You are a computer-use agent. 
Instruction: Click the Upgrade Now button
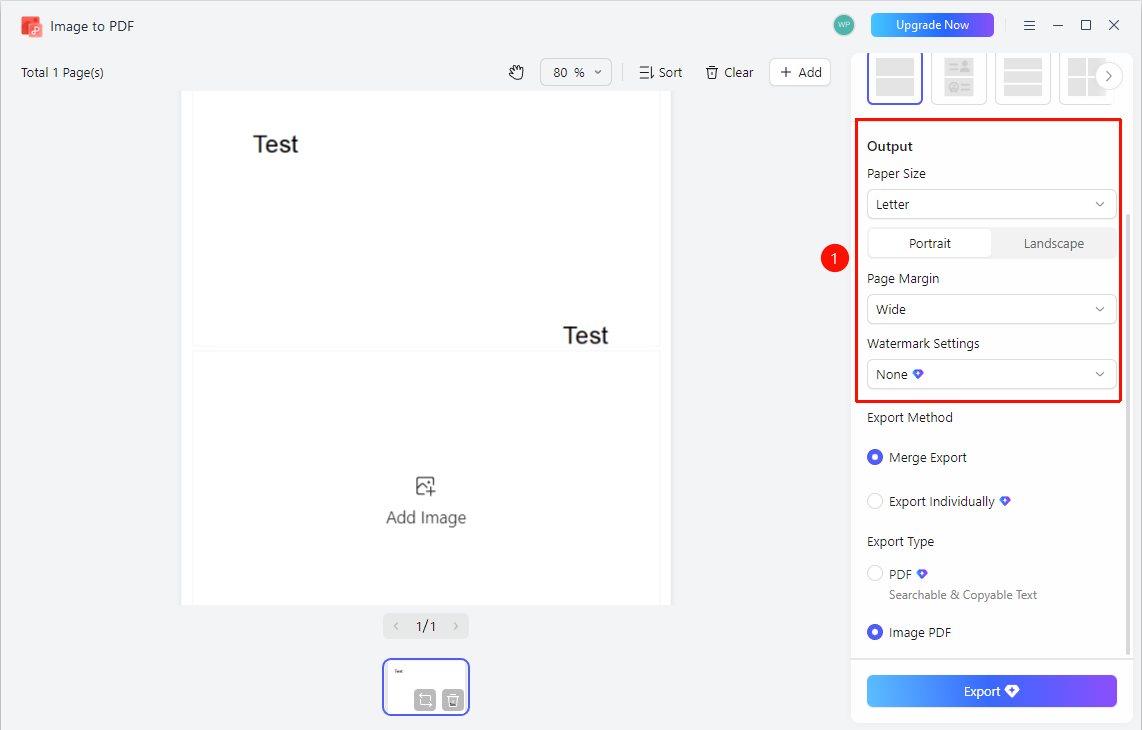(x=932, y=25)
